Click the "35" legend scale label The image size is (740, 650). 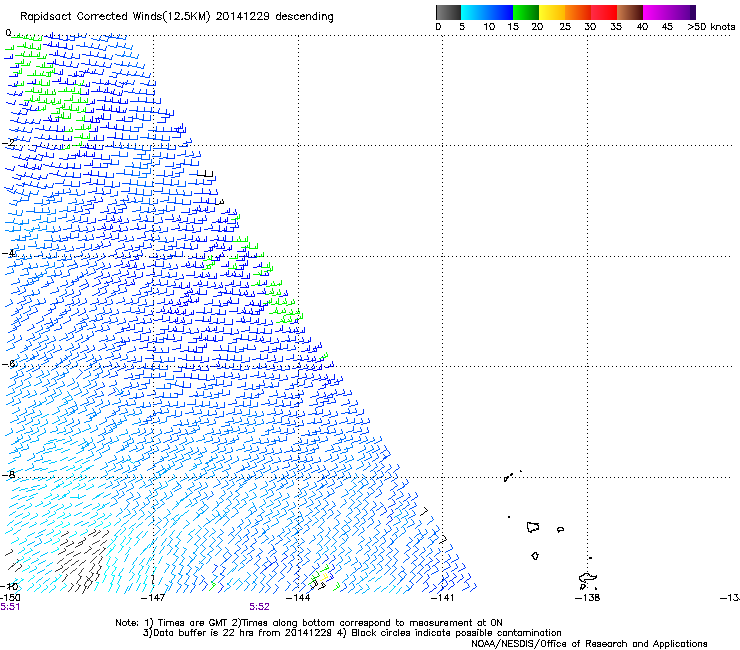(x=616, y=27)
